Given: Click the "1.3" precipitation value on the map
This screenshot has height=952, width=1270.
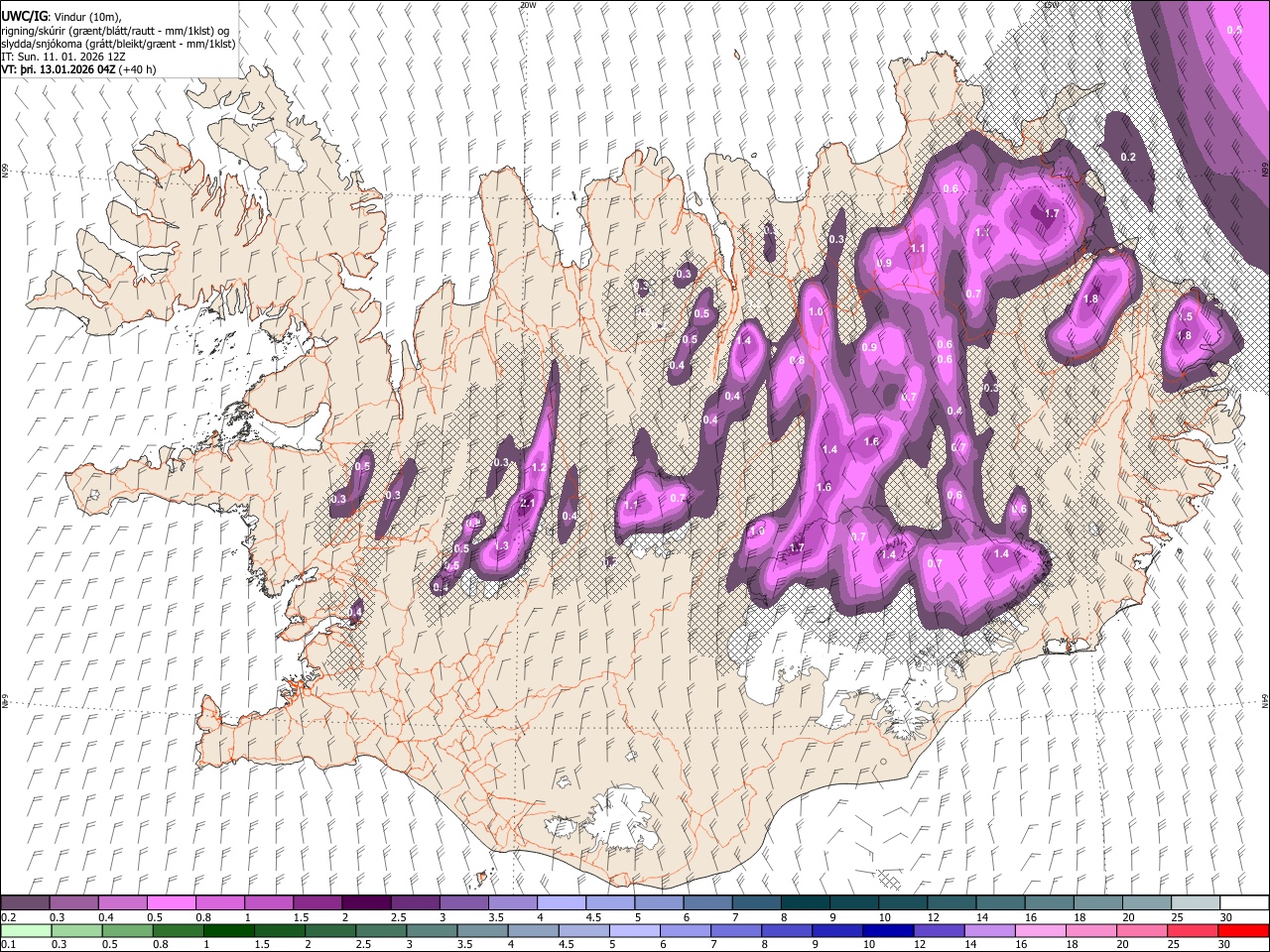Looking at the screenshot, I should pos(501,546).
